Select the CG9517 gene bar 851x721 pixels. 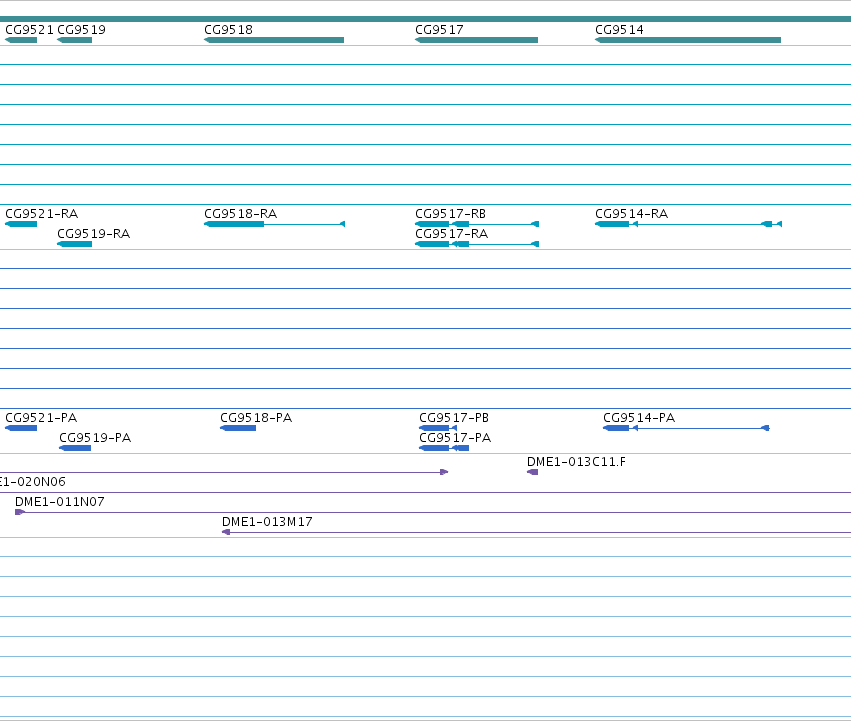(x=477, y=40)
